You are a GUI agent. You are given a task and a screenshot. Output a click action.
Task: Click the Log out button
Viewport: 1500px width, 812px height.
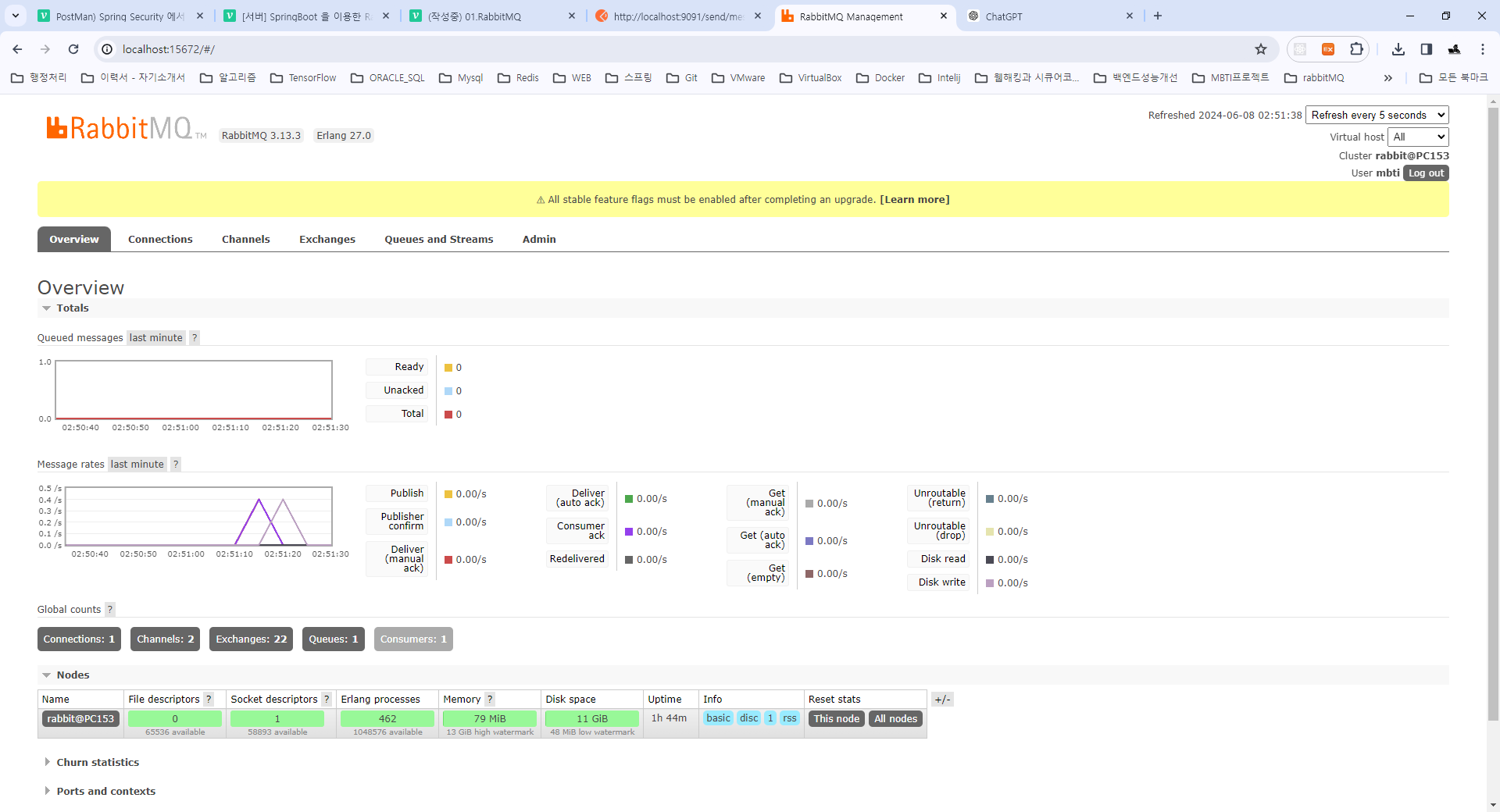coord(1426,173)
